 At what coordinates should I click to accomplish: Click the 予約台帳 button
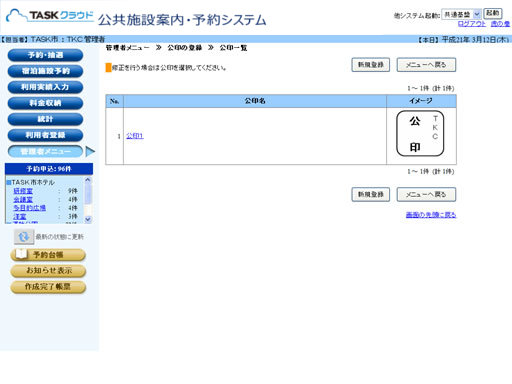(48, 255)
